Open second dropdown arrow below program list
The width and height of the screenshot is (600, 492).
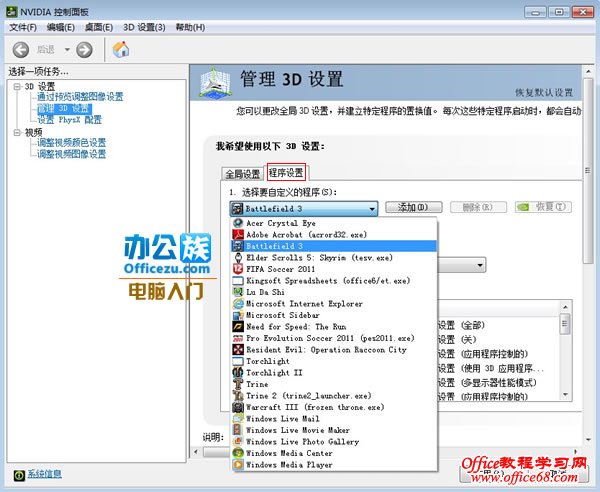pyautogui.click(x=480, y=265)
